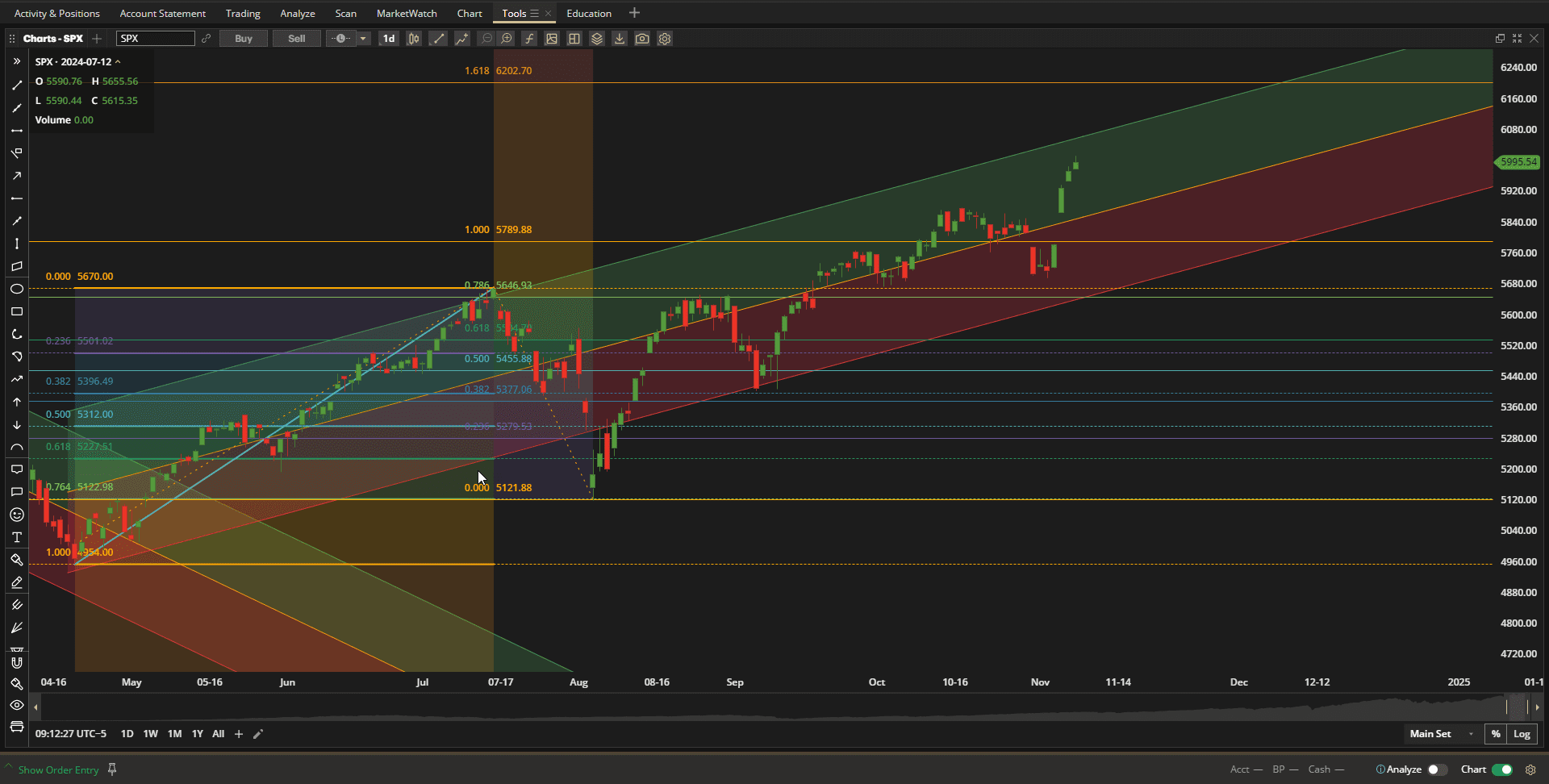Toggle drawings visibility eye icon
The width and height of the screenshot is (1549, 784).
click(x=16, y=705)
